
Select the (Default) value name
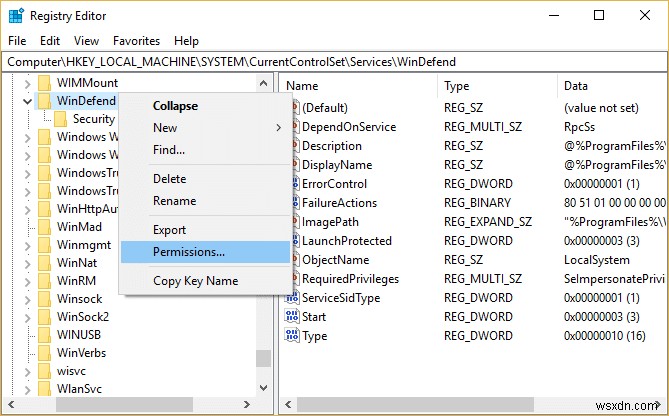[325, 108]
